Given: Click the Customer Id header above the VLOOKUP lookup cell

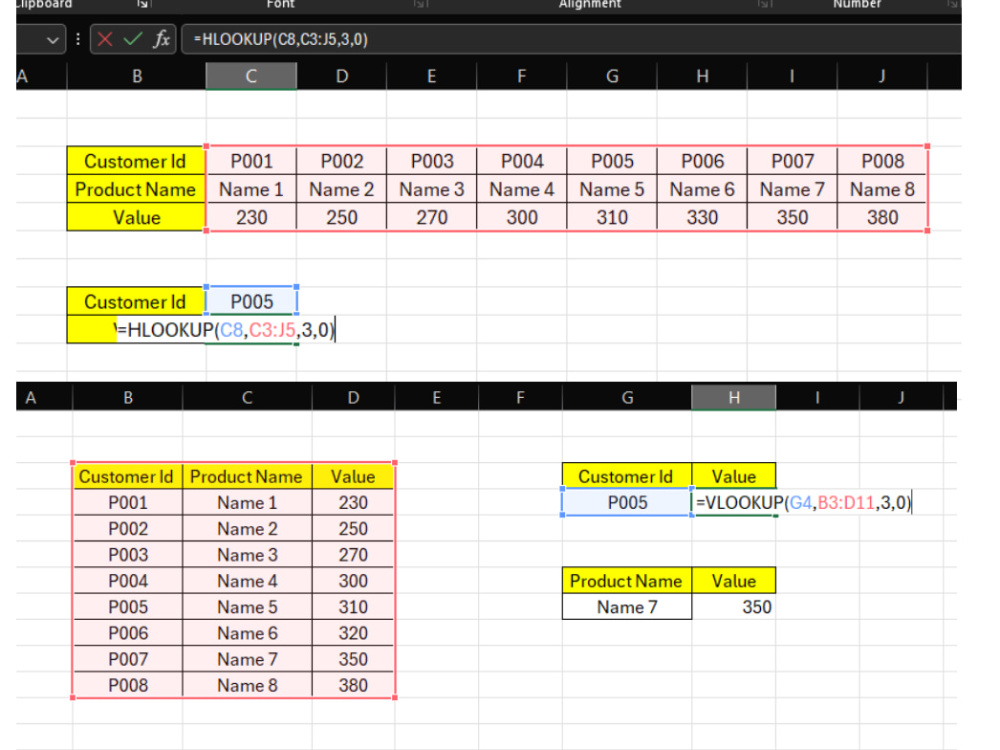Looking at the screenshot, I should point(626,476).
